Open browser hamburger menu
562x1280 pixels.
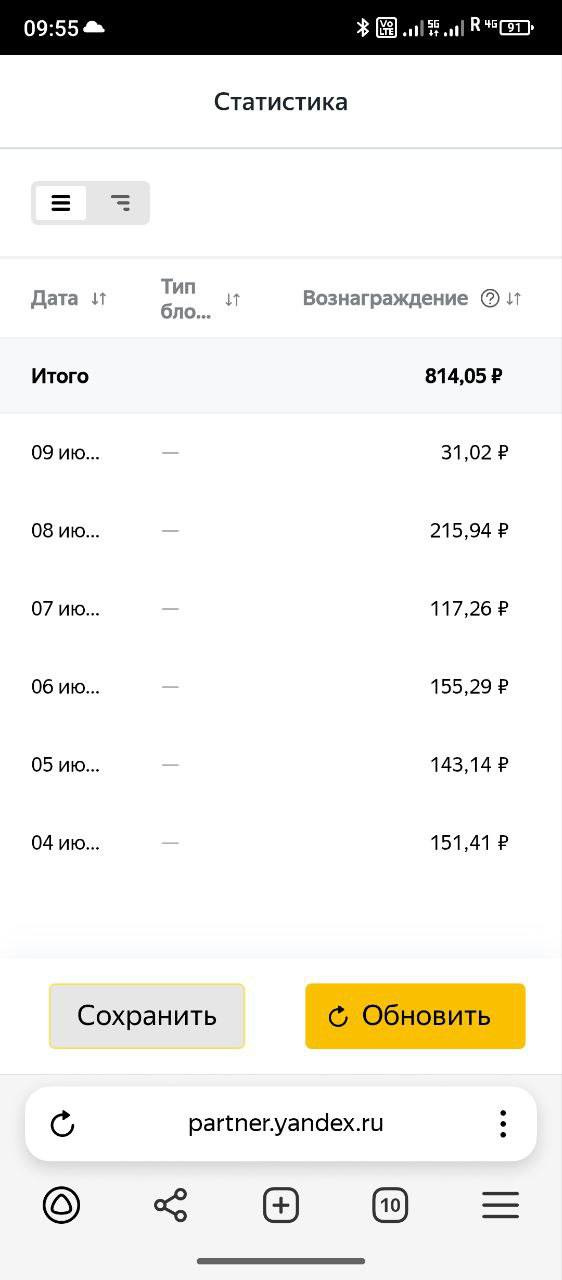tap(501, 1206)
